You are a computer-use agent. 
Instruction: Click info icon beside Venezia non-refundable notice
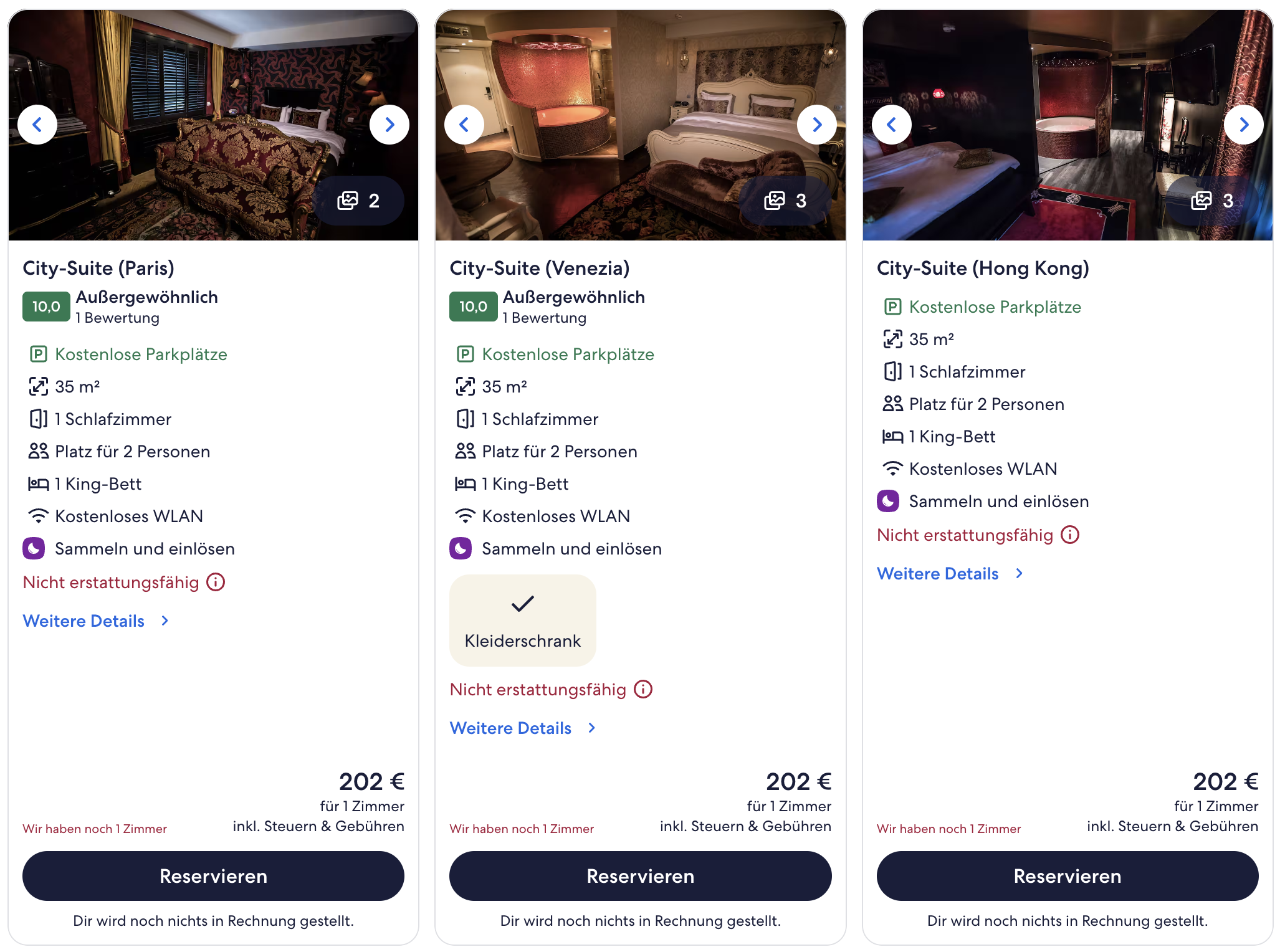pos(643,690)
